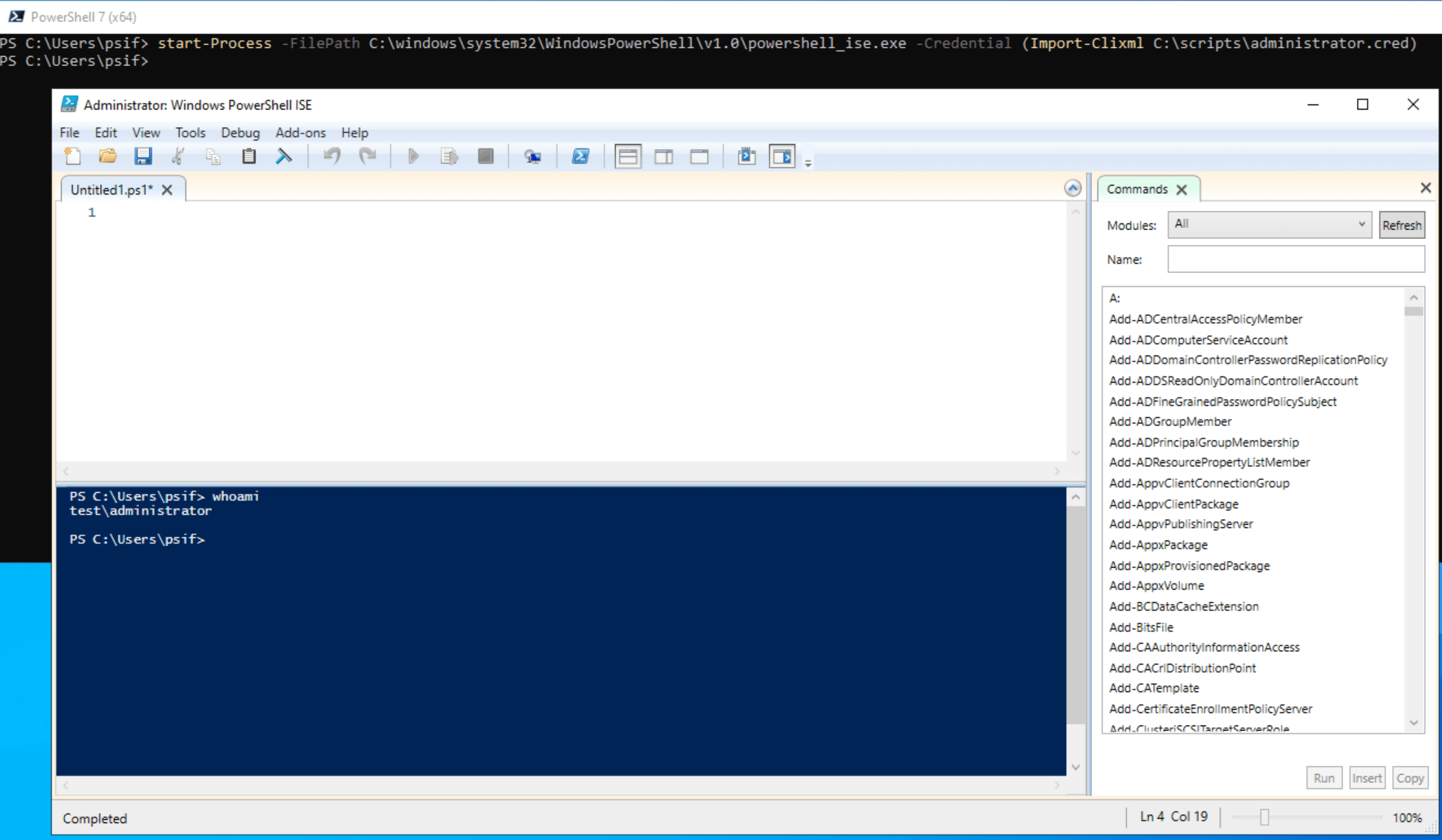Click the Open script folder icon
Viewport: 1442px width, 840px height.
108,156
